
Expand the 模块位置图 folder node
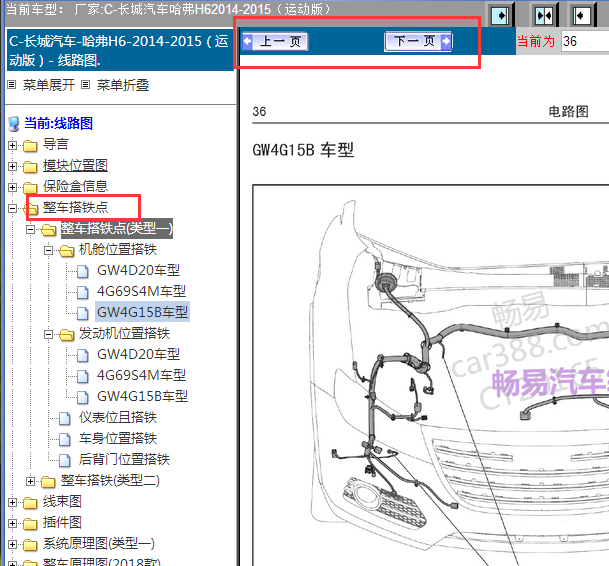tap(12, 166)
